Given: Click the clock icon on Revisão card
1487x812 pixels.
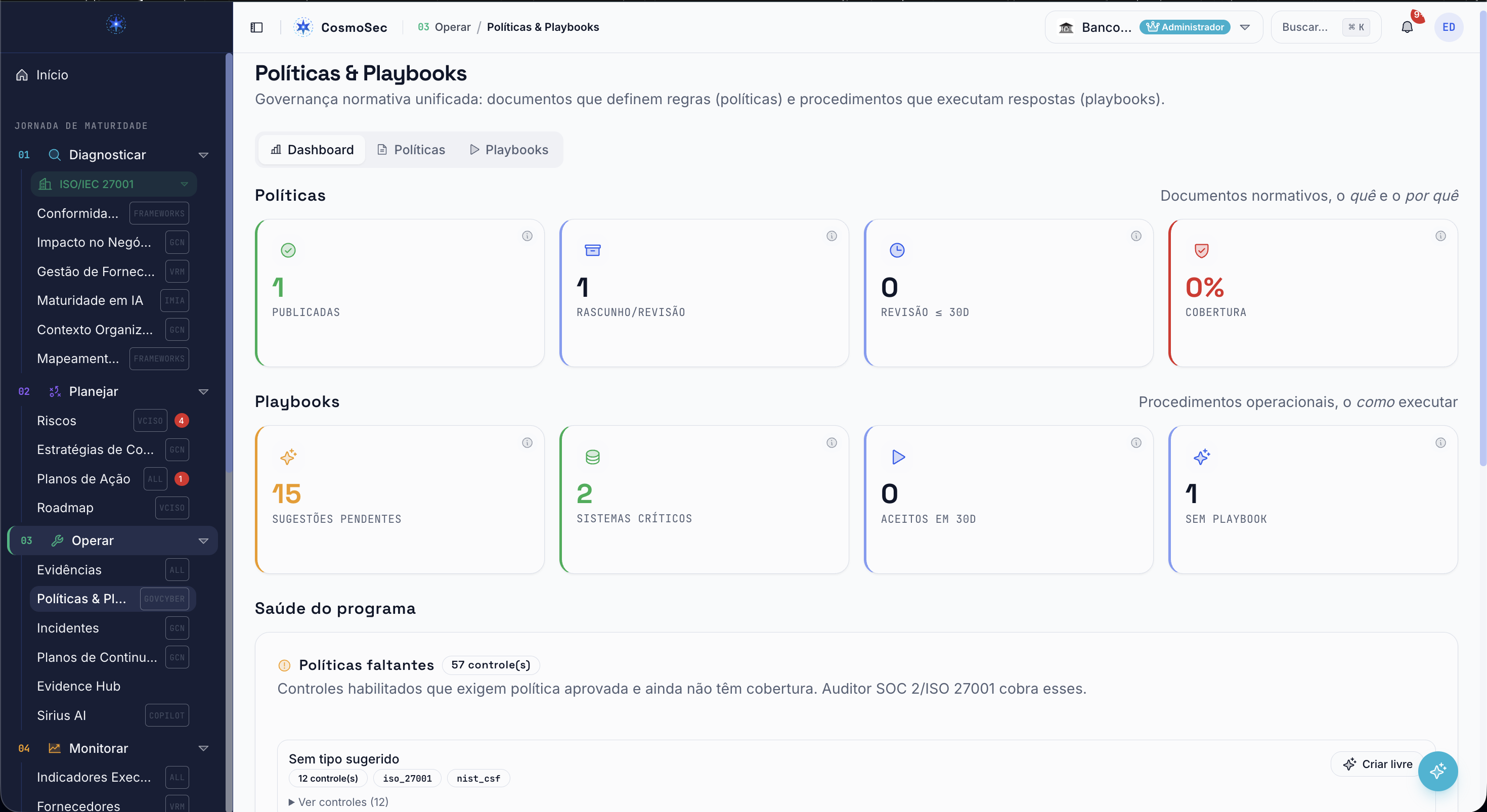Looking at the screenshot, I should 897,250.
